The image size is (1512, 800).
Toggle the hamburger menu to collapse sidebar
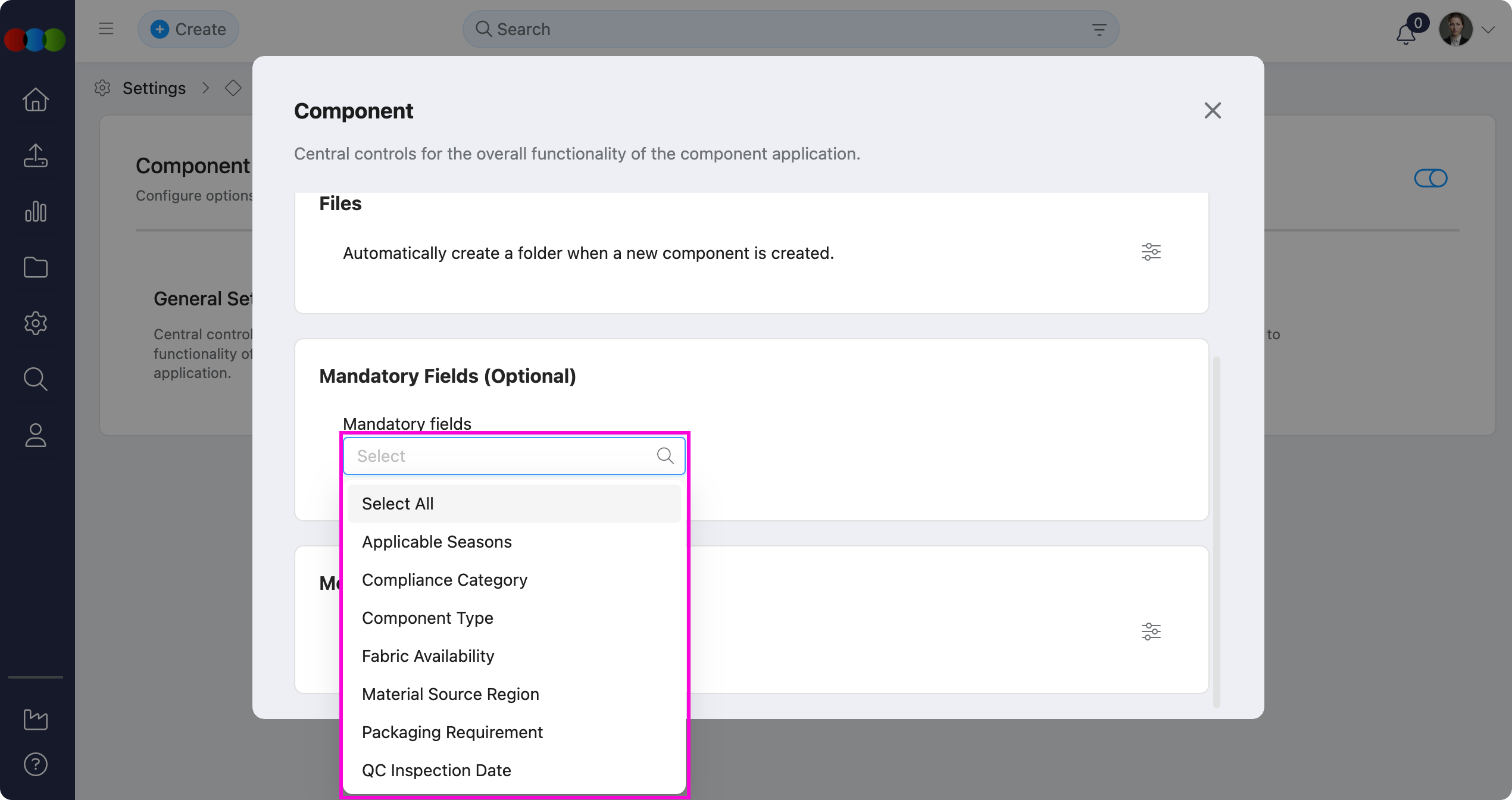tap(106, 29)
